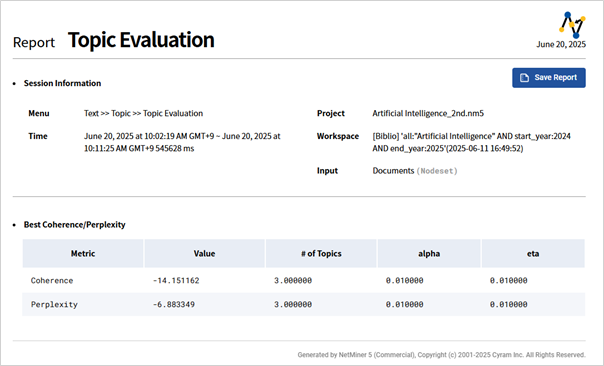Image resolution: width=604 pixels, height=366 pixels.
Task: Click the Coherence row eta value
Action: pos(508,280)
